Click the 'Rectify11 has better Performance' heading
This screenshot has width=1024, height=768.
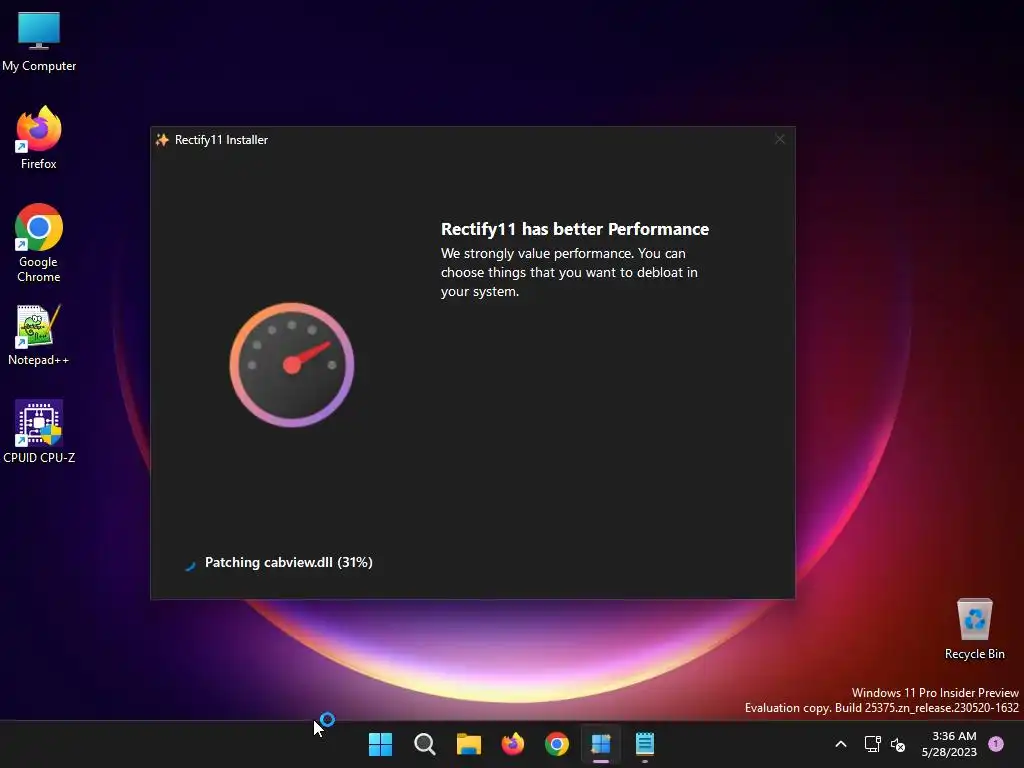coord(575,229)
